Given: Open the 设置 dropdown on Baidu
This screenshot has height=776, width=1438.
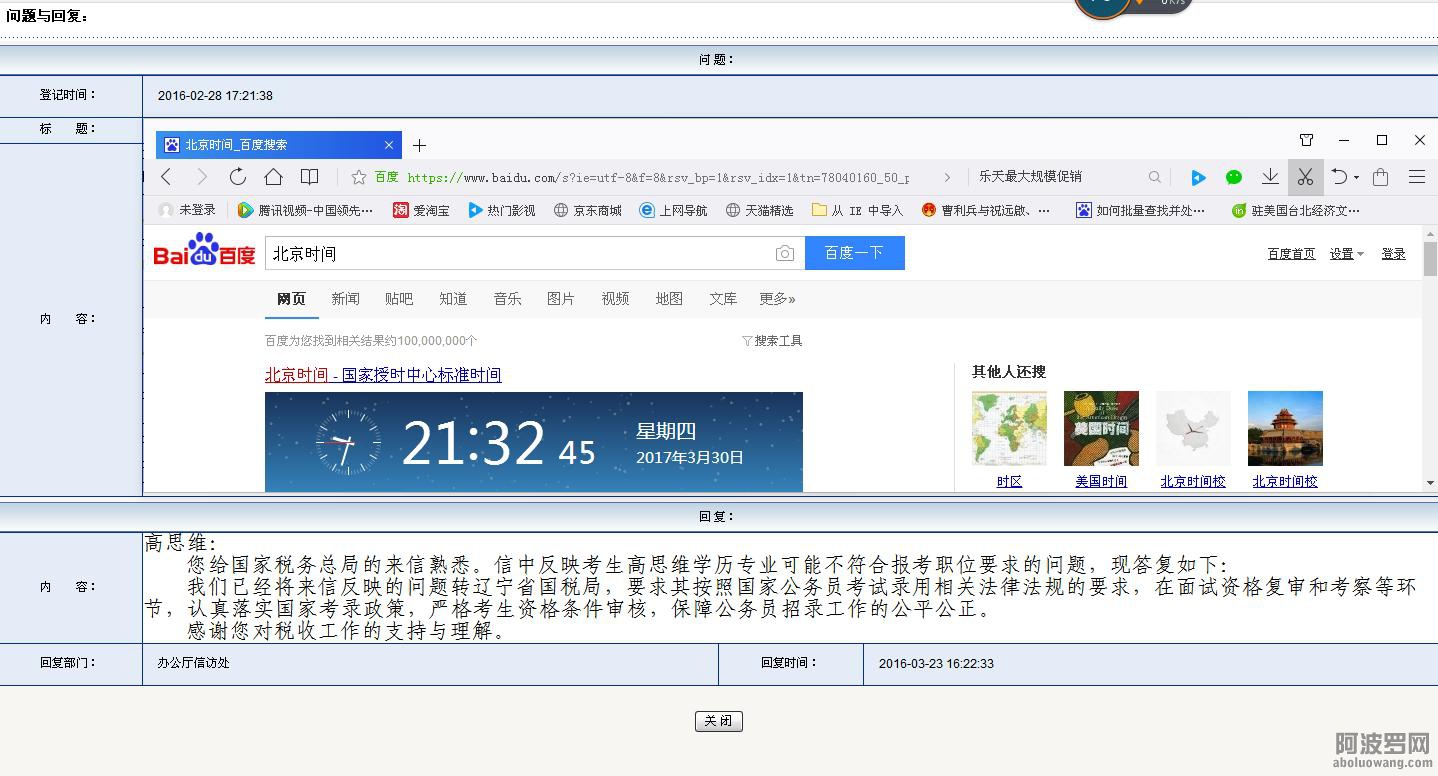Looking at the screenshot, I should pyautogui.click(x=1346, y=254).
